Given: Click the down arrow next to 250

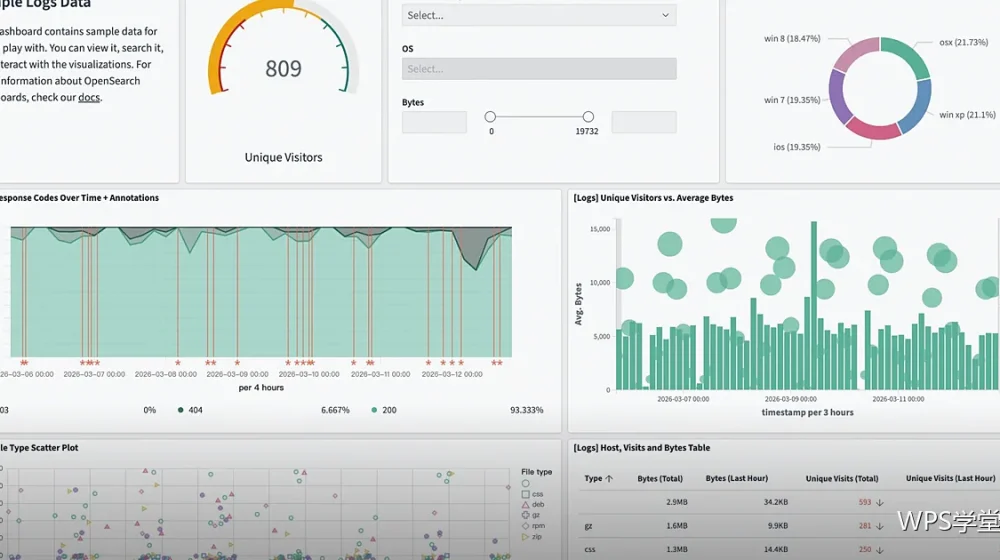Looking at the screenshot, I should tap(880, 550).
